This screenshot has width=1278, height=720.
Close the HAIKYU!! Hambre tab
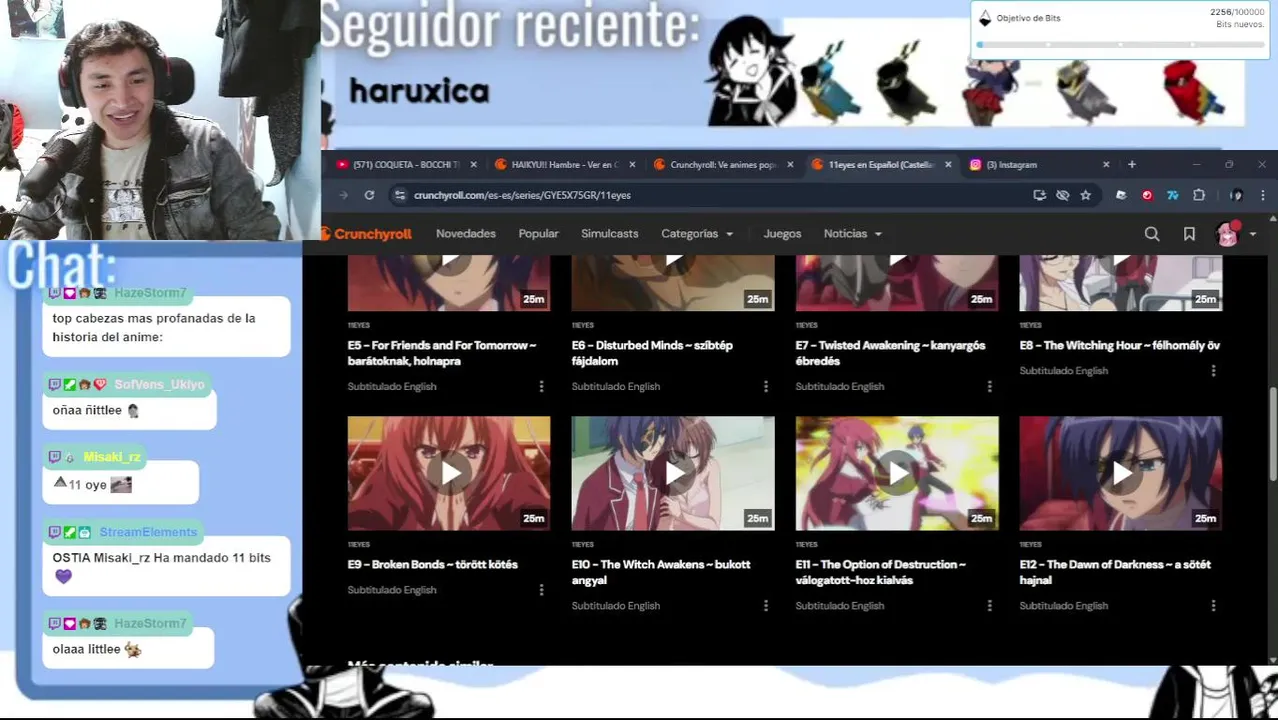[x=632, y=165]
